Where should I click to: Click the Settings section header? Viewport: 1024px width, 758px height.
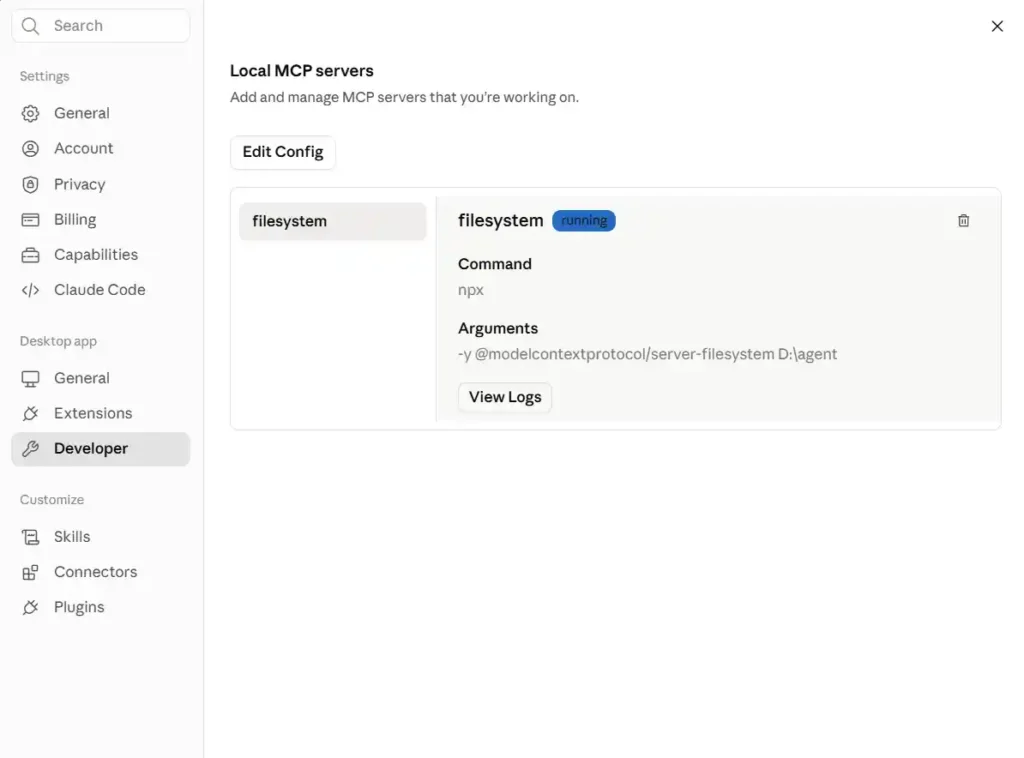tap(44, 76)
